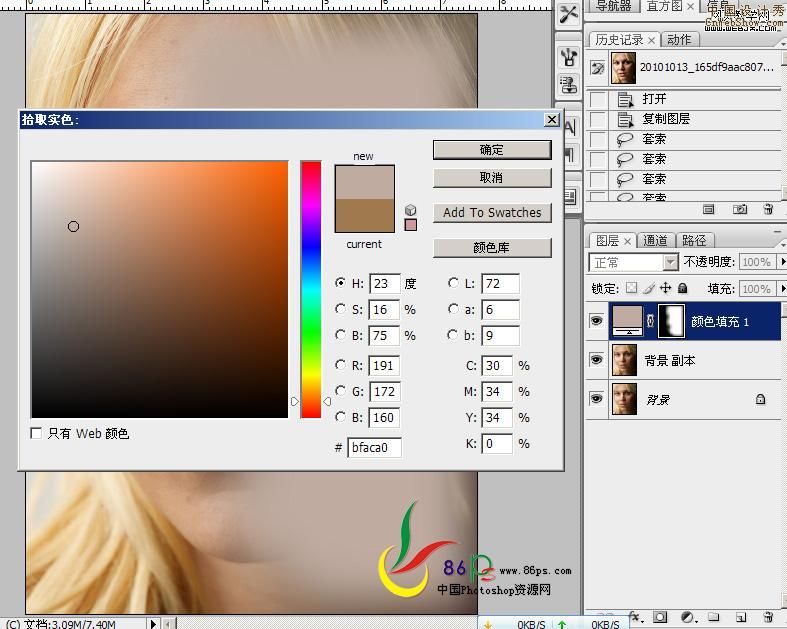Toggle lock transparent pixels icon
Image resolution: width=787 pixels, height=629 pixels.
[x=632, y=288]
